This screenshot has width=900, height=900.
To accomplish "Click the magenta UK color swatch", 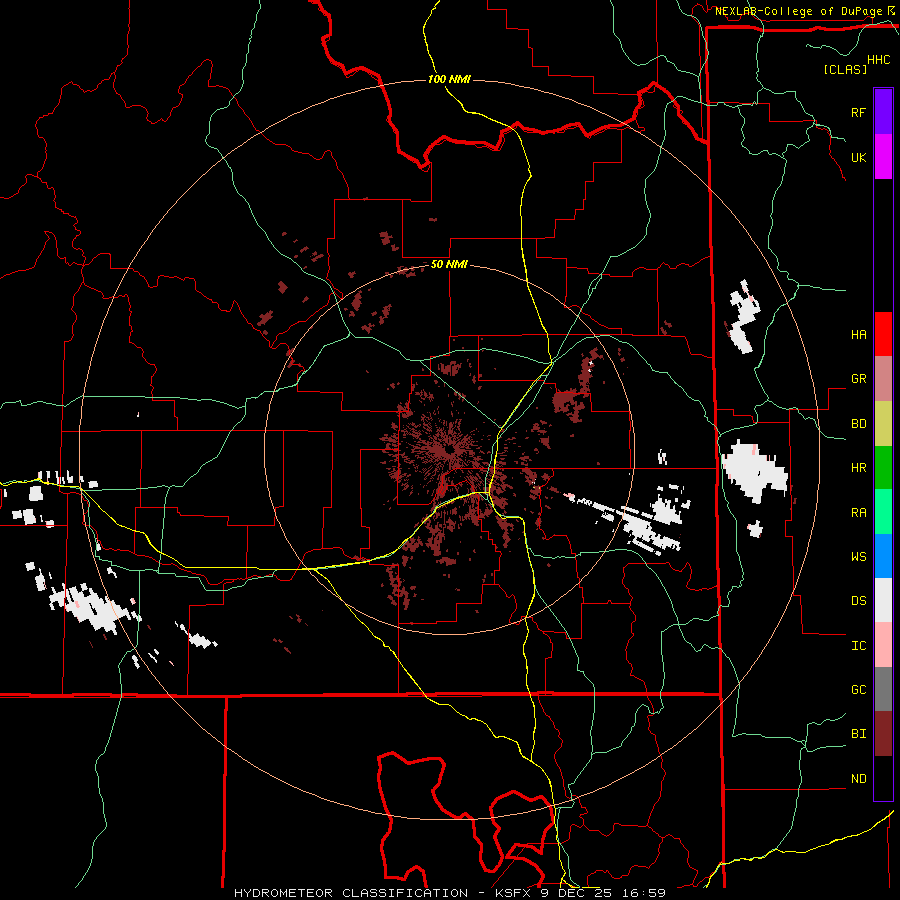I will pyautogui.click(x=883, y=157).
